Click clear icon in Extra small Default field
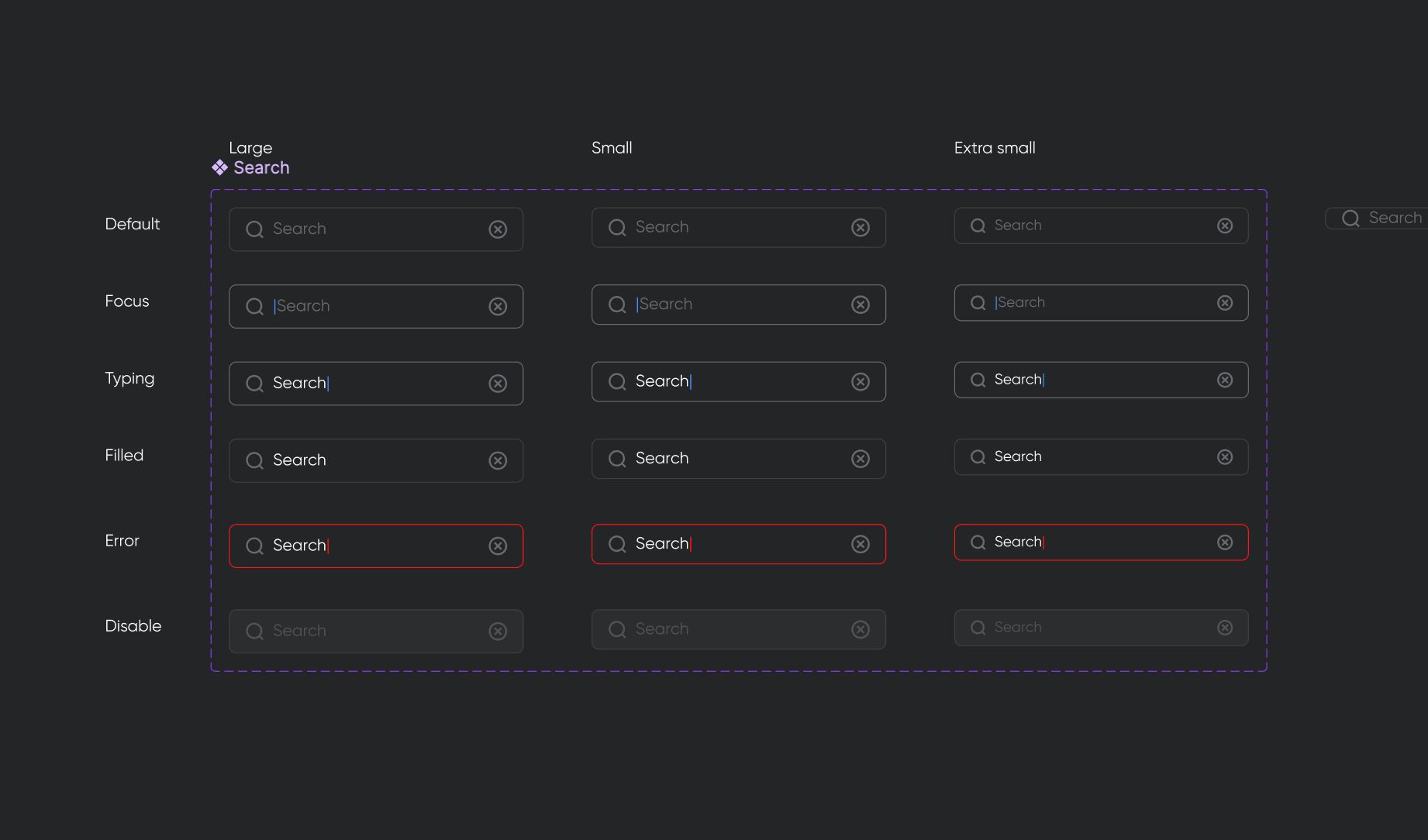This screenshot has height=840, width=1428. 1225,225
